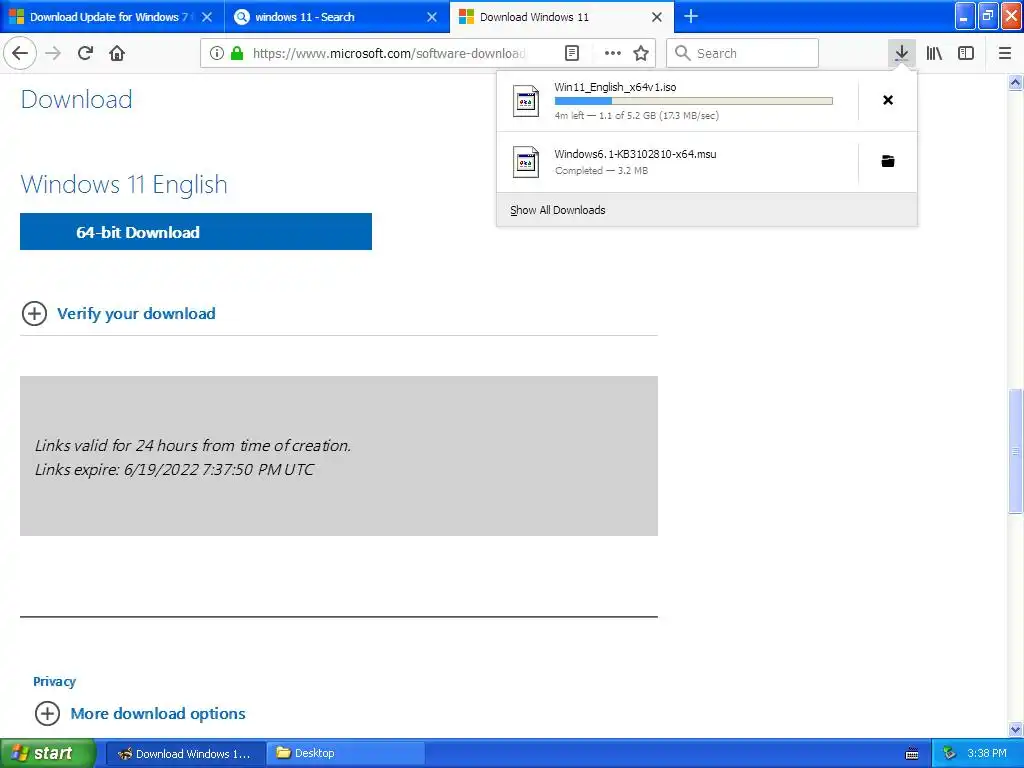Click the Completed — 3.2 MB status text
The width and height of the screenshot is (1024, 768).
(601, 170)
